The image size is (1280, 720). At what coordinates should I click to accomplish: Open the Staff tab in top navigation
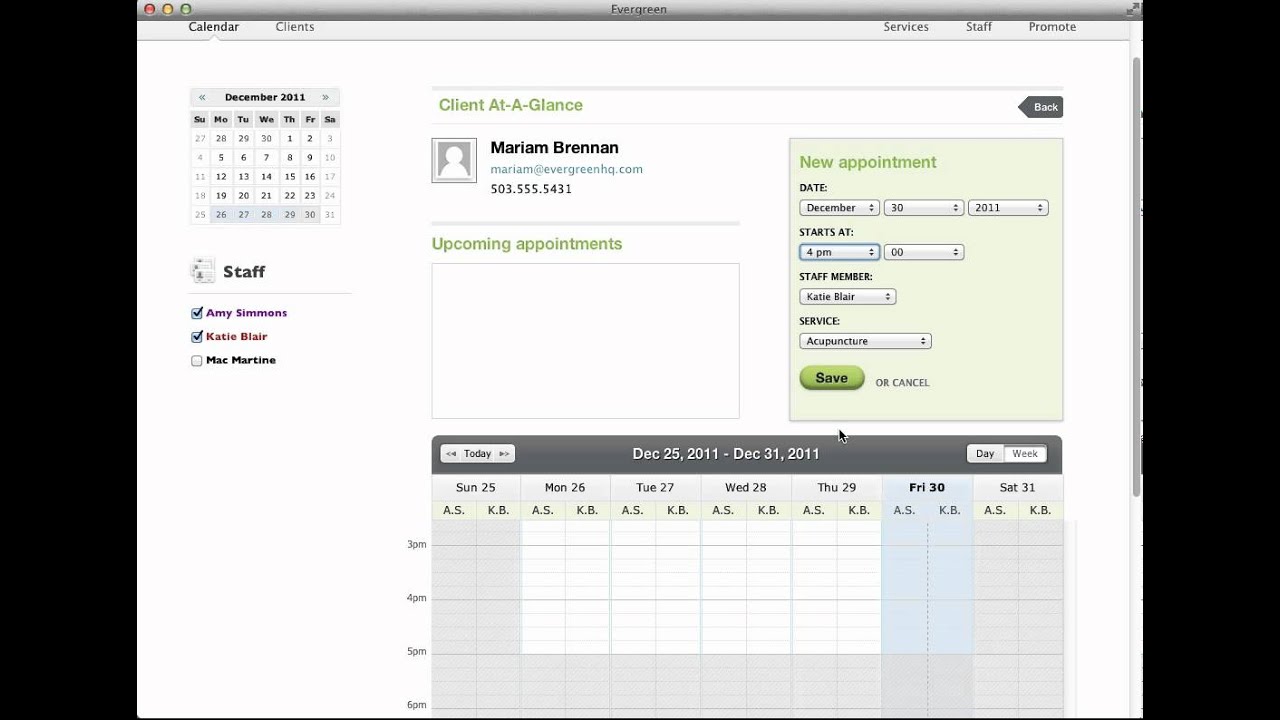(979, 27)
